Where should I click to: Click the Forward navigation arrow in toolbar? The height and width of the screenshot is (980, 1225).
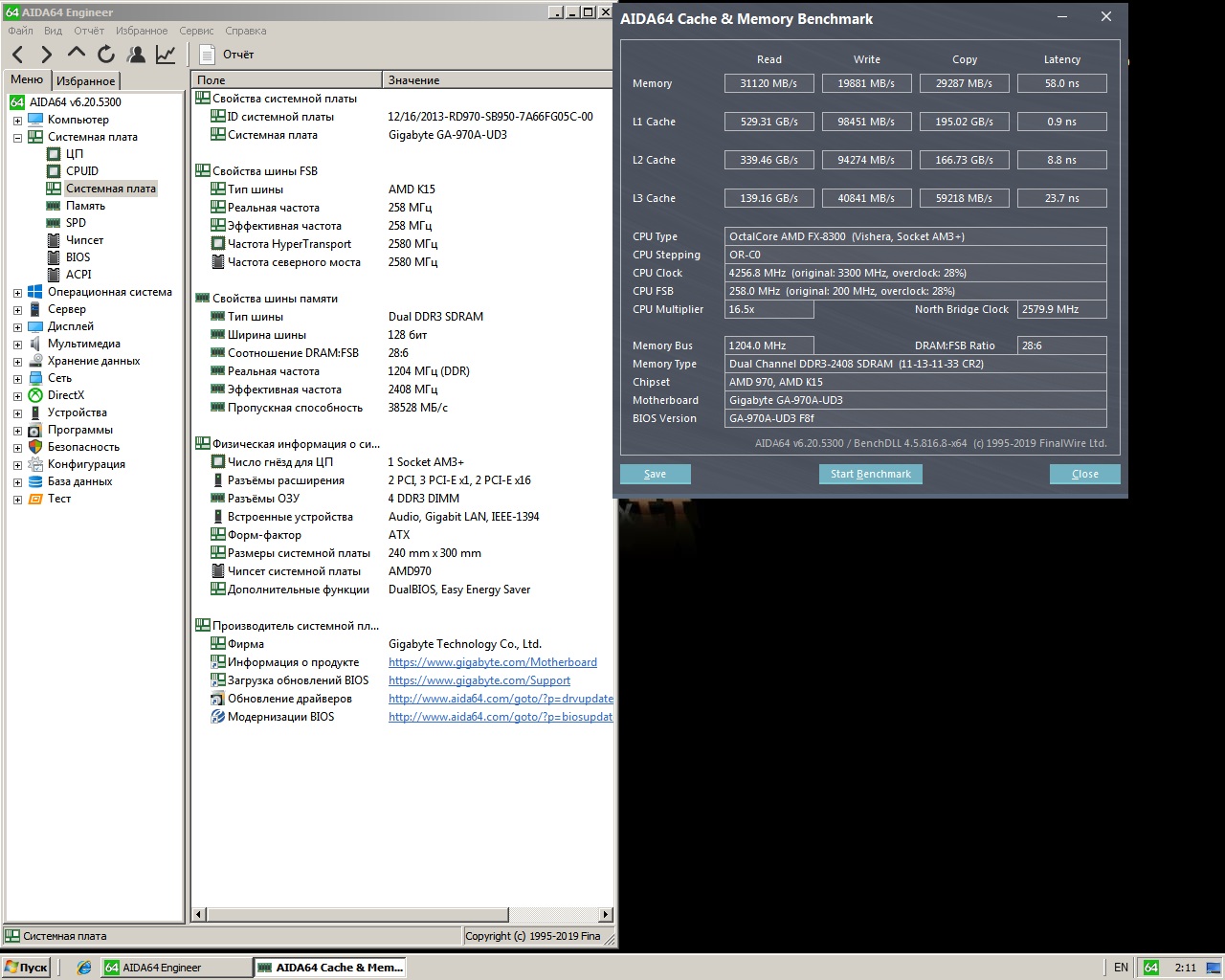tap(46, 55)
